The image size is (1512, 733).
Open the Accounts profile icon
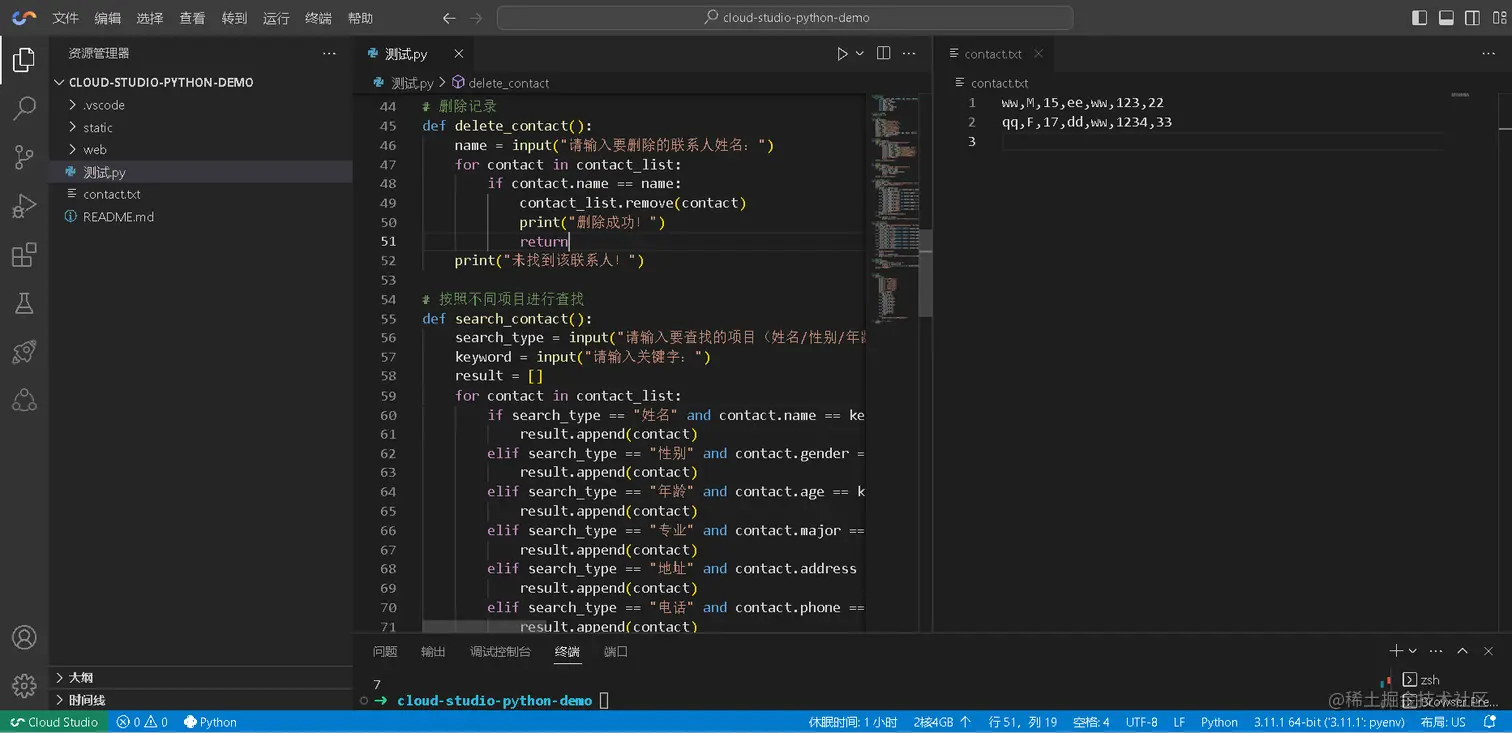click(24, 638)
